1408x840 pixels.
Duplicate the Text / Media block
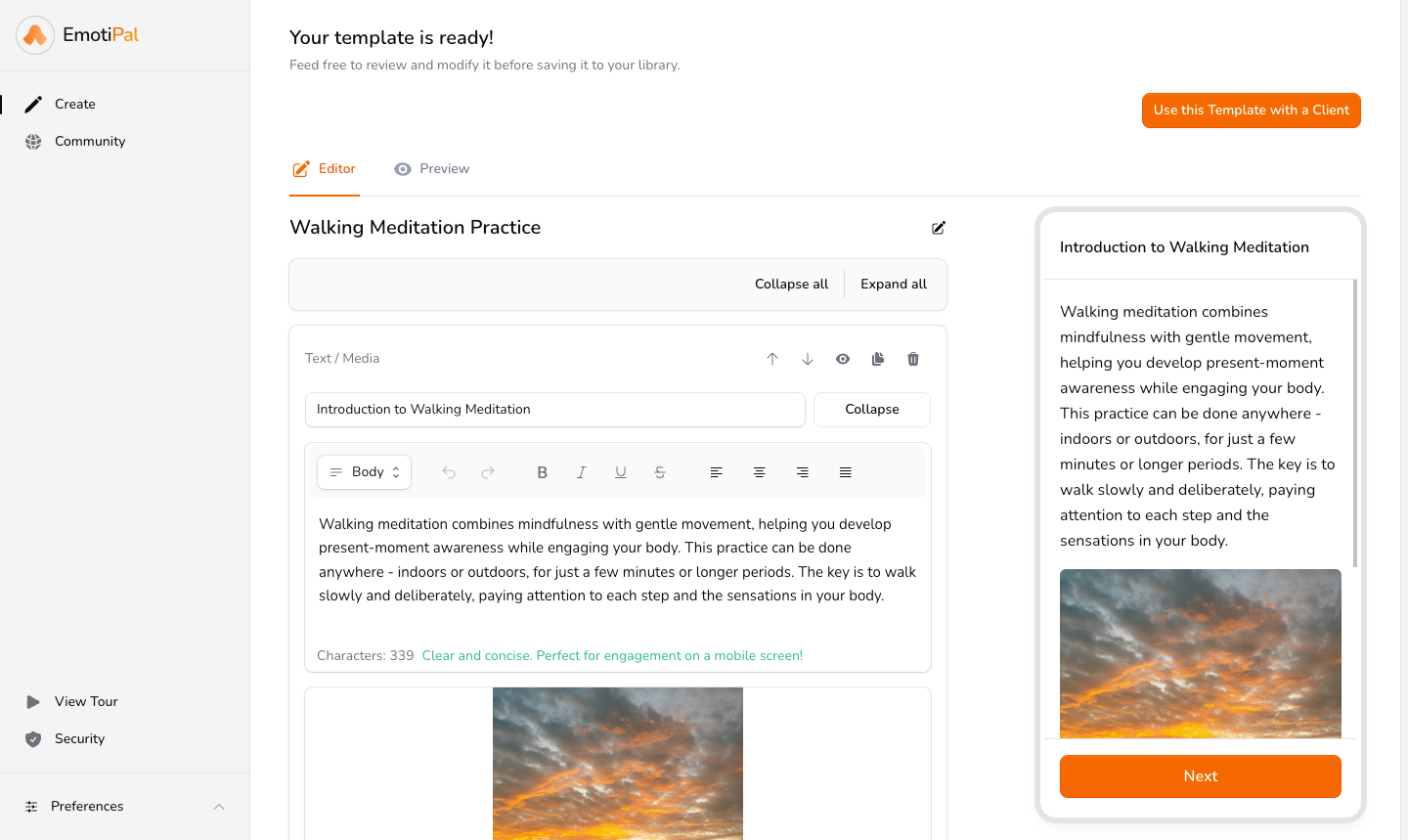(878, 359)
